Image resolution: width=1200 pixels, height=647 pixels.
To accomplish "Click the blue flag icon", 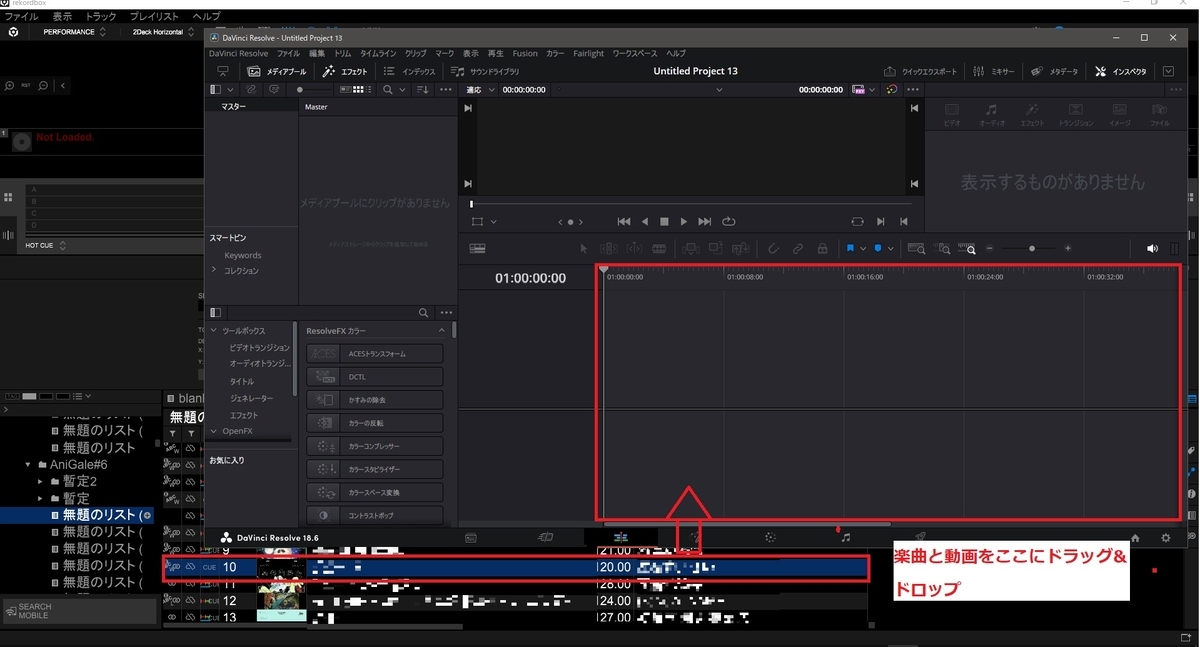I will (x=850, y=248).
